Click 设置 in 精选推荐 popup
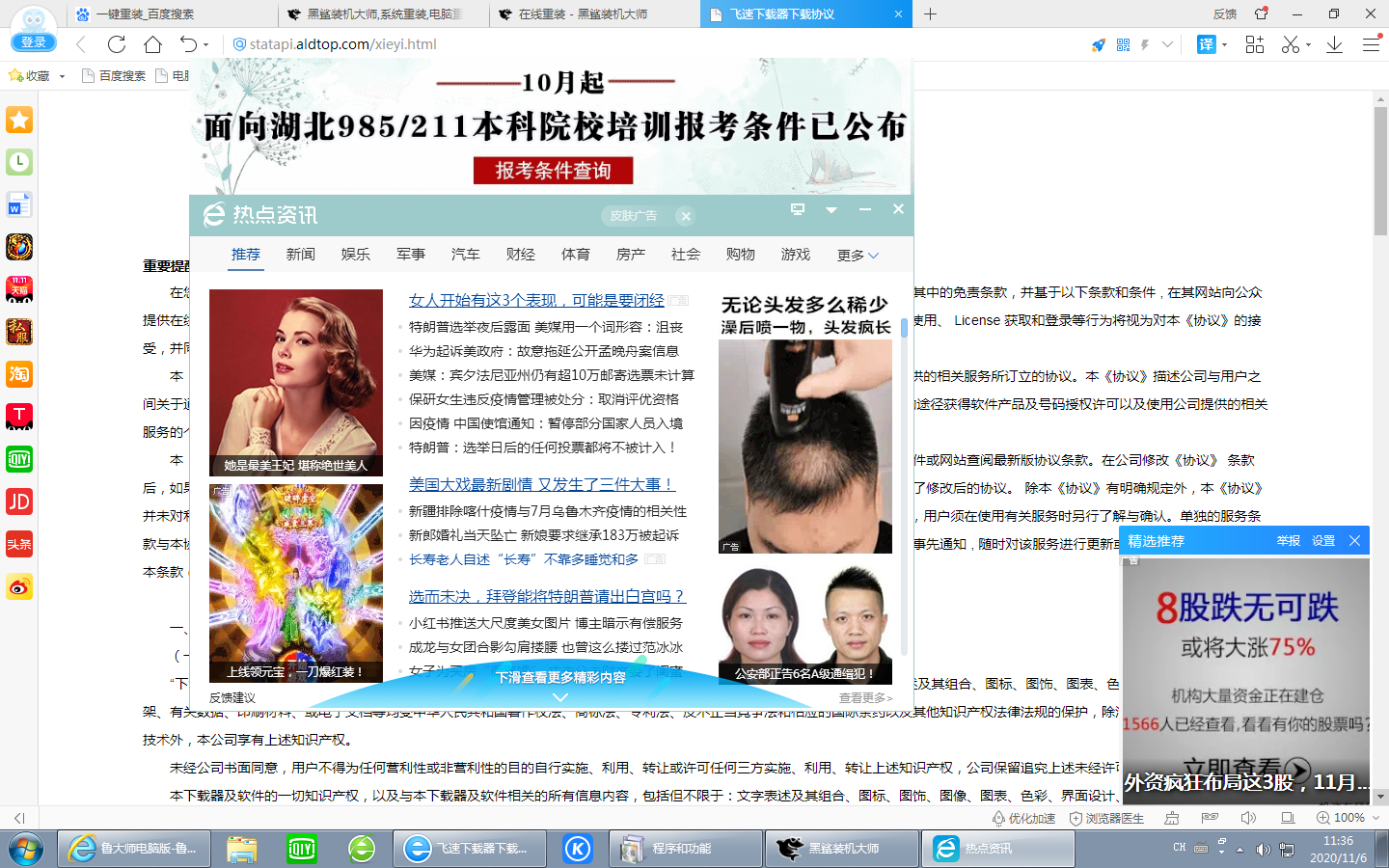The image size is (1389, 868). (x=1323, y=541)
